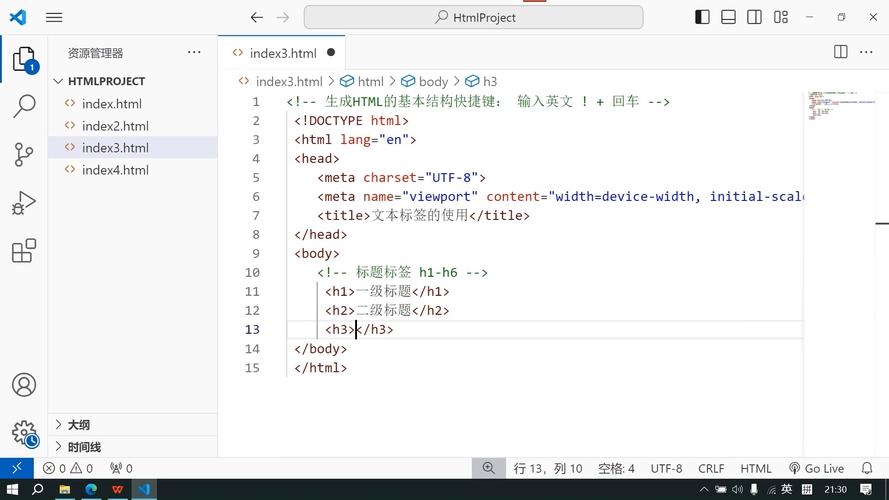889x500 pixels.
Task: Place cursor in 二级标题 h2 line
Action: pos(387,311)
